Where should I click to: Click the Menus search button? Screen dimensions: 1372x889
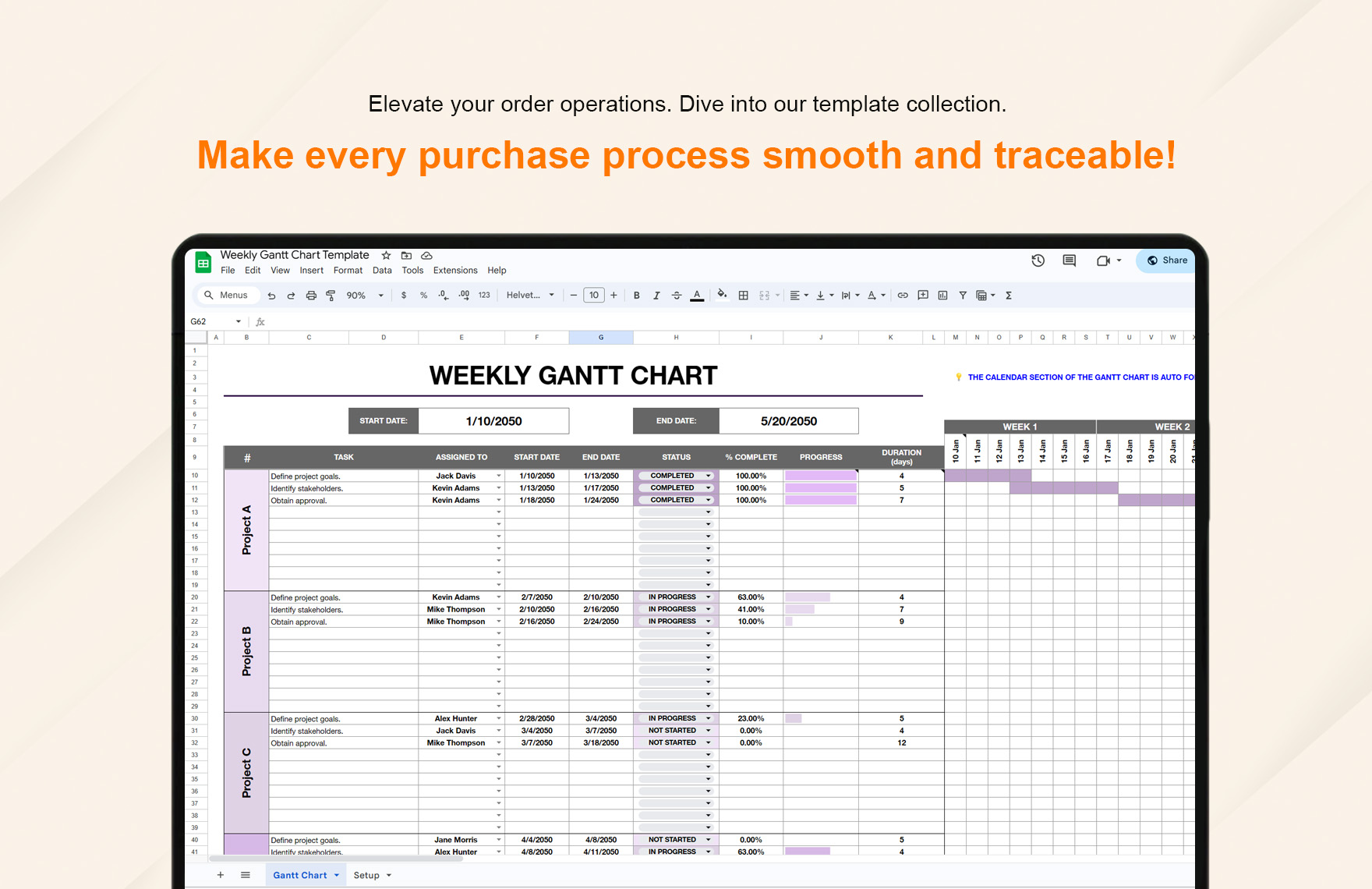pyautogui.click(x=226, y=296)
